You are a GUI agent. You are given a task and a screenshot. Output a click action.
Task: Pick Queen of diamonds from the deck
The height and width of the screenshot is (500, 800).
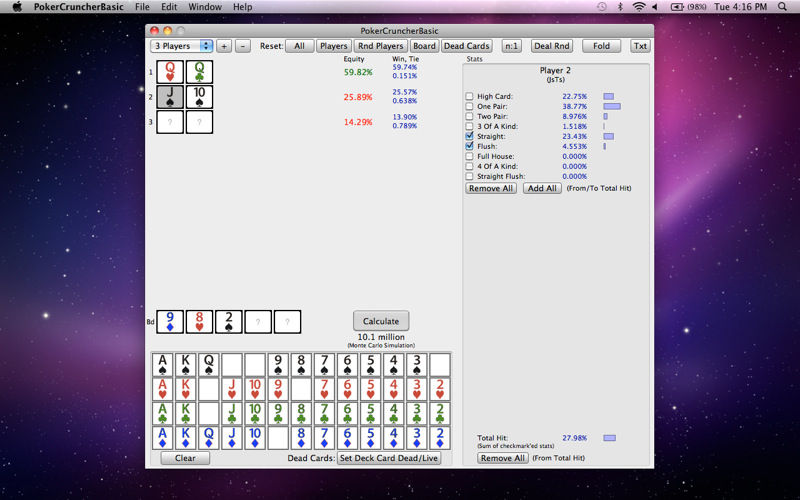[x=209, y=438]
